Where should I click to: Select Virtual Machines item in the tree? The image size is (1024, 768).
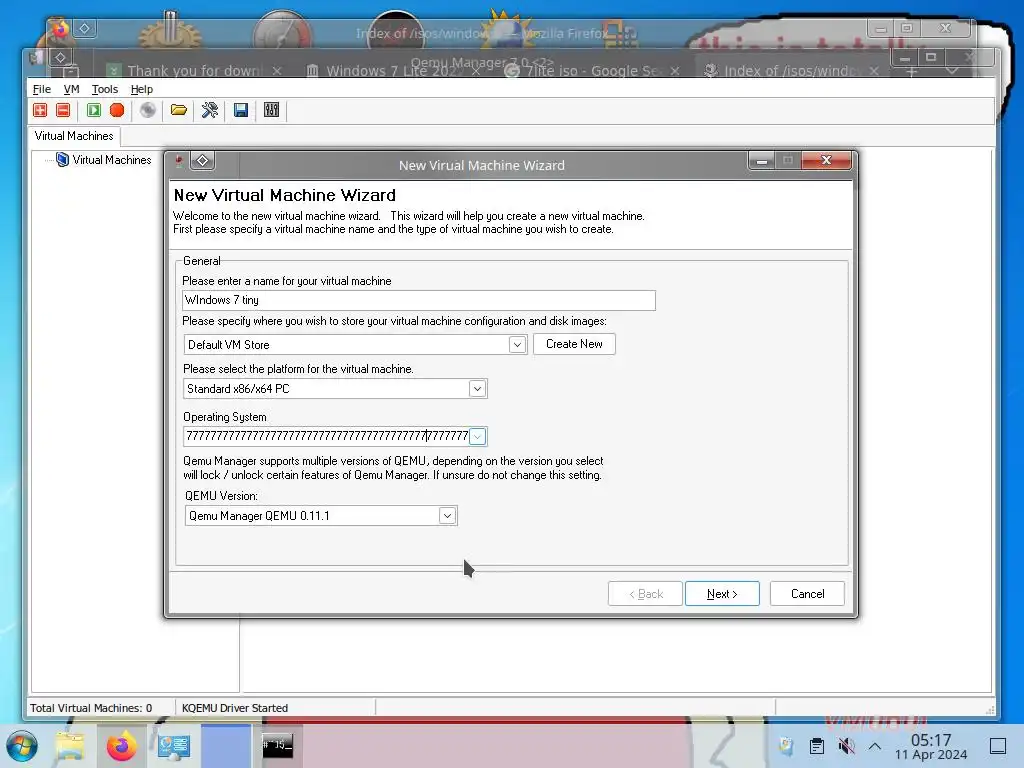tap(112, 160)
